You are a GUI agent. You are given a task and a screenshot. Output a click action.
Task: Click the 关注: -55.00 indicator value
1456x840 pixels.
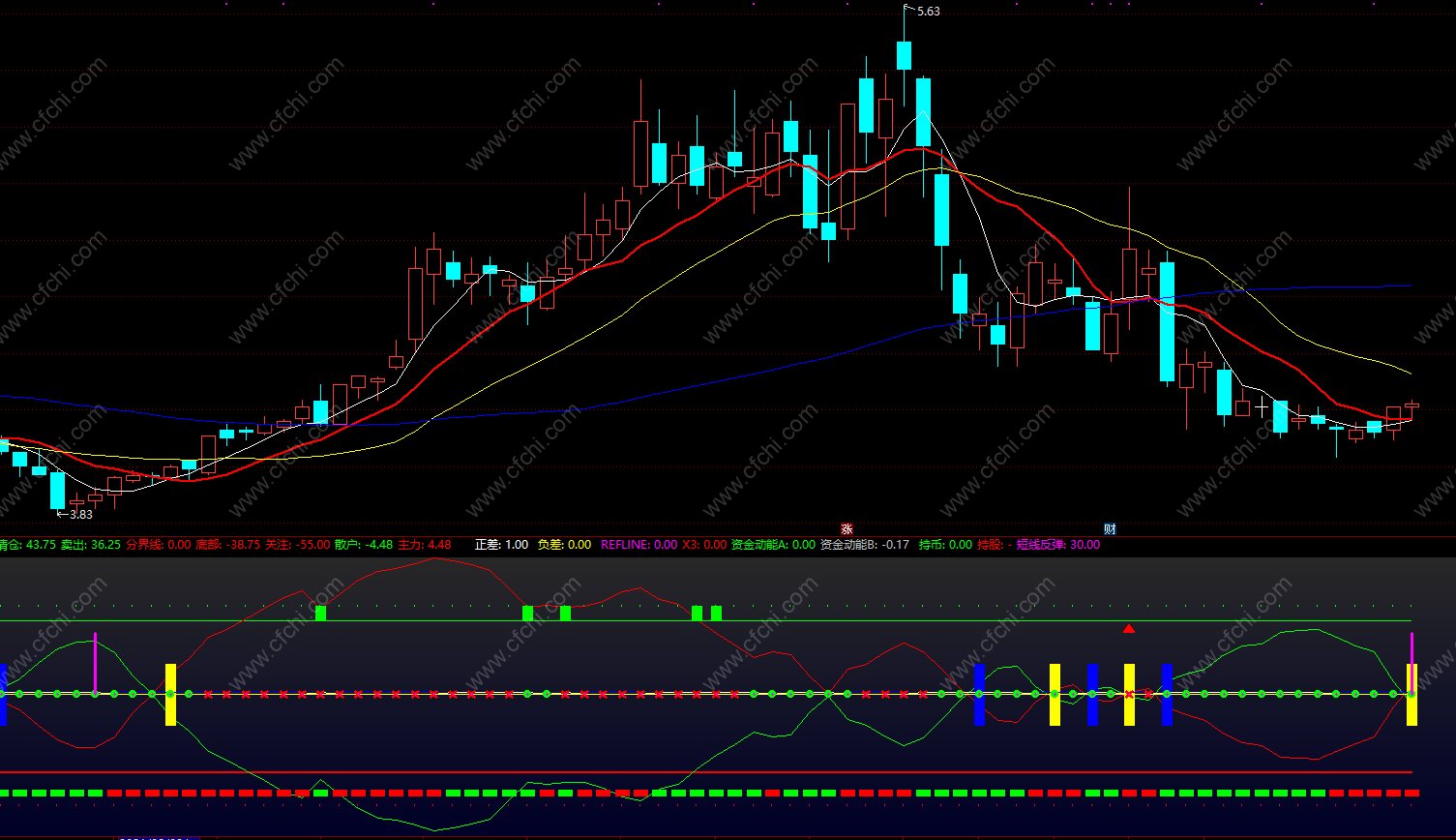[298, 545]
